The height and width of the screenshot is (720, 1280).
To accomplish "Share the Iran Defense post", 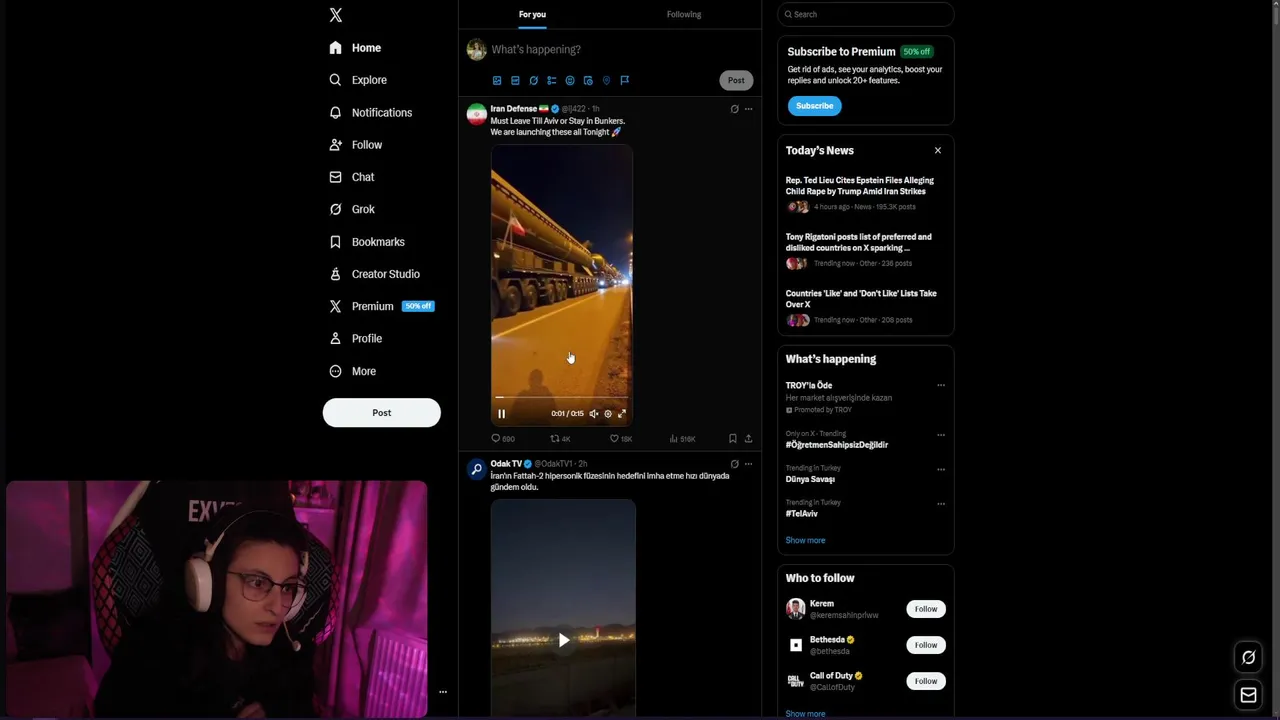I will [x=748, y=439].
